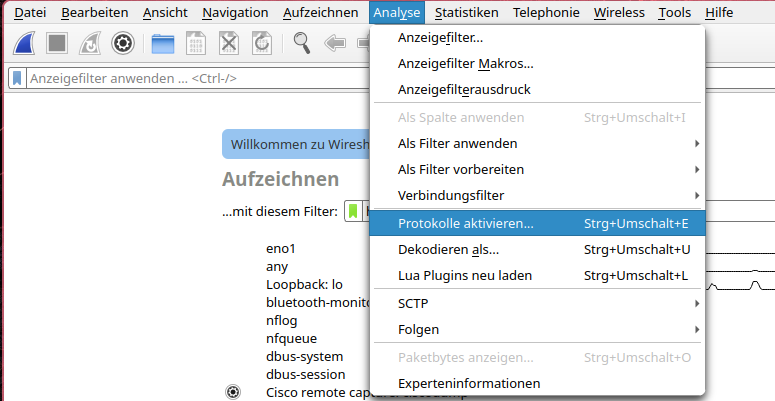
Task: Click the restart capture fin icon
Action: click(x=90, y=43)
